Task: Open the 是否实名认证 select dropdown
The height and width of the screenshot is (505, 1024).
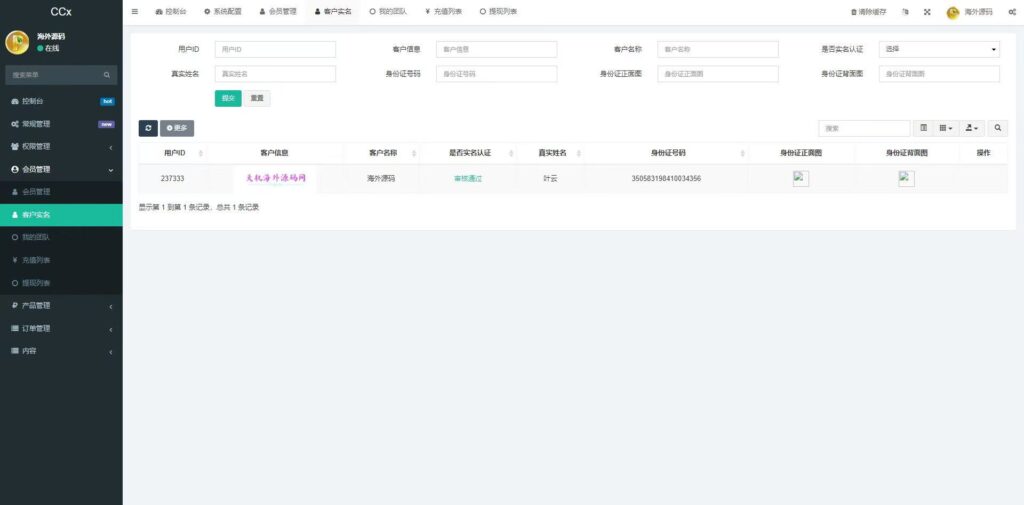Action: click(939, 49)
